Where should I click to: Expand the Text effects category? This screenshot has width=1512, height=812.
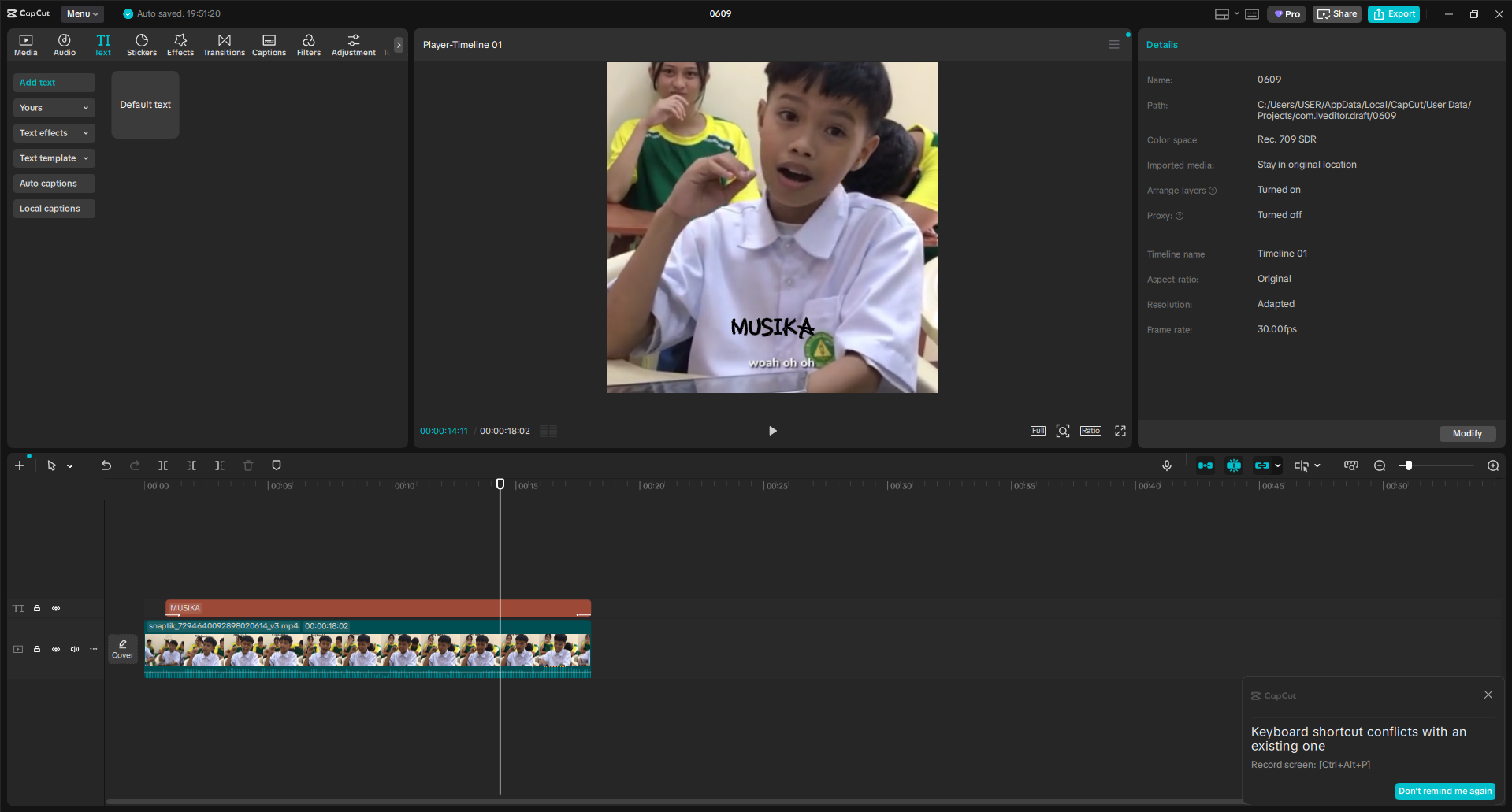[54, 133]
